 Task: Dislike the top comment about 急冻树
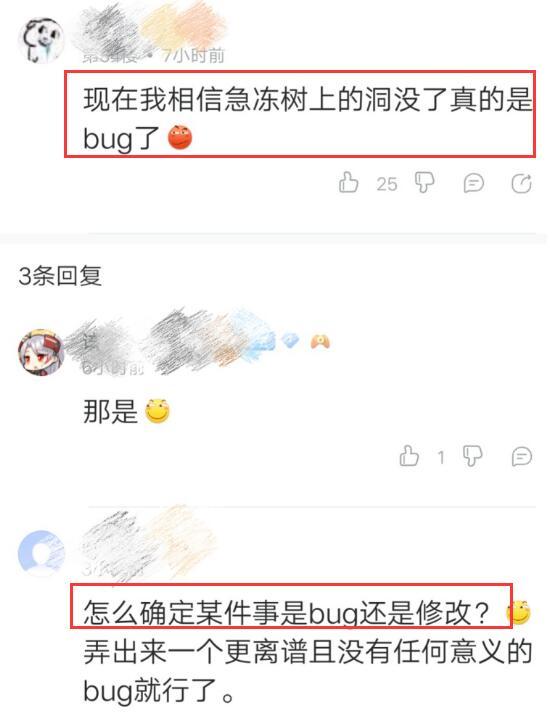tap(425, 183)
